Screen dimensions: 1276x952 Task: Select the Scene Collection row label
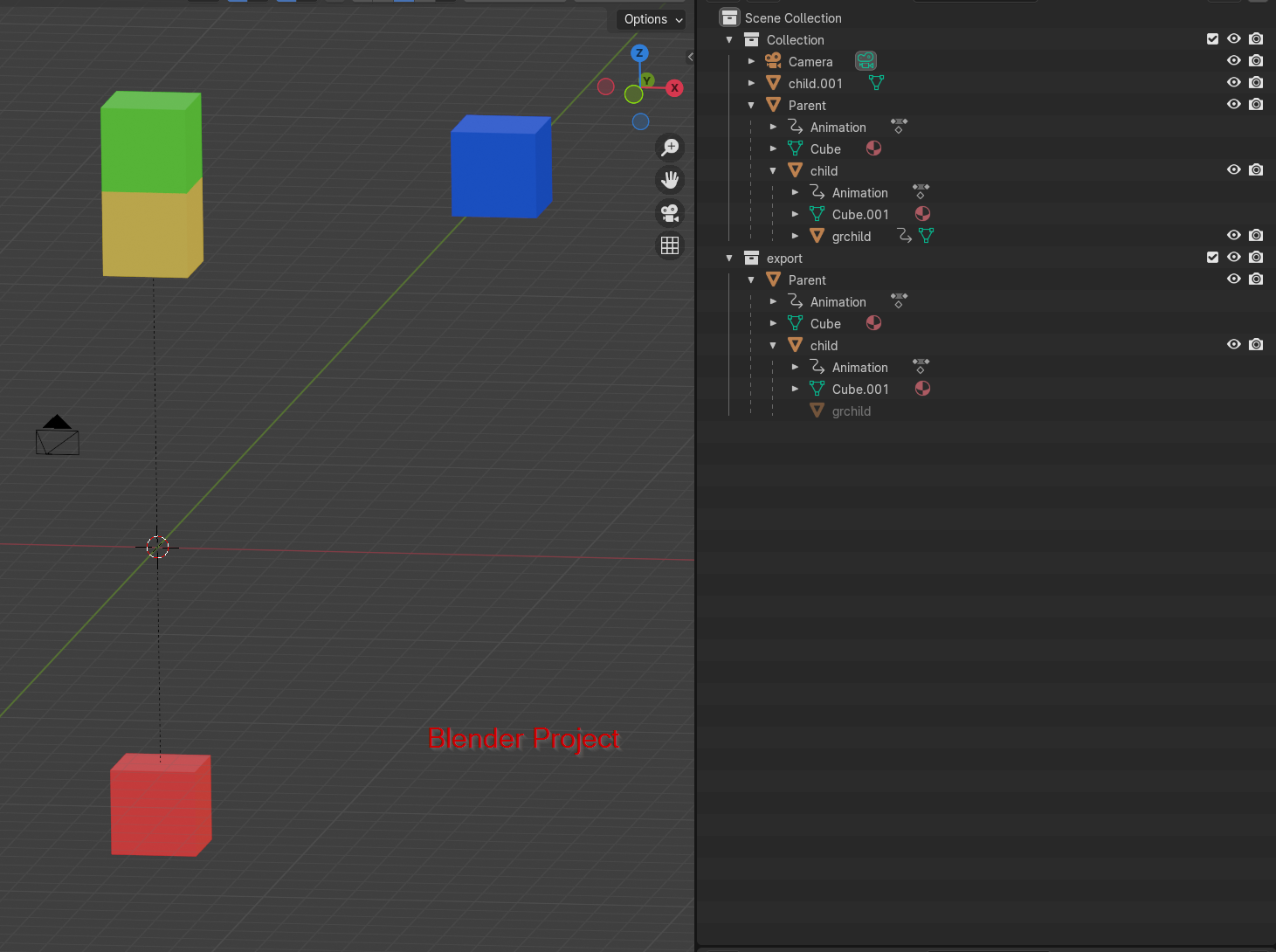793,17
